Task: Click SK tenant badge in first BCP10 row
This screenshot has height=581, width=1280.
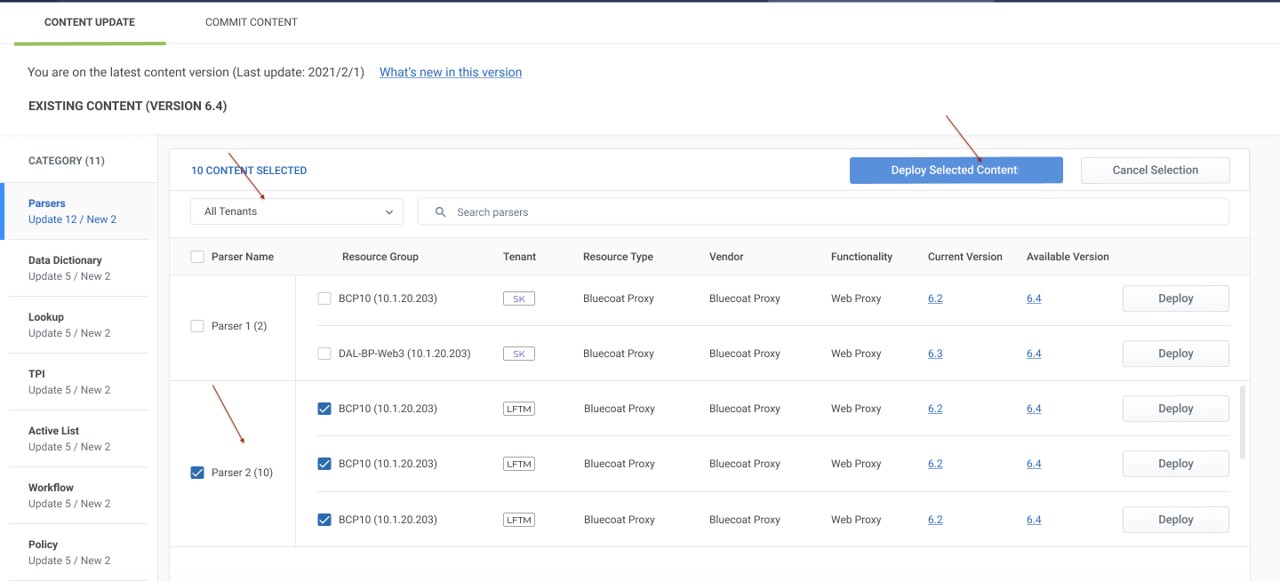Action: (x=518, y=299)
